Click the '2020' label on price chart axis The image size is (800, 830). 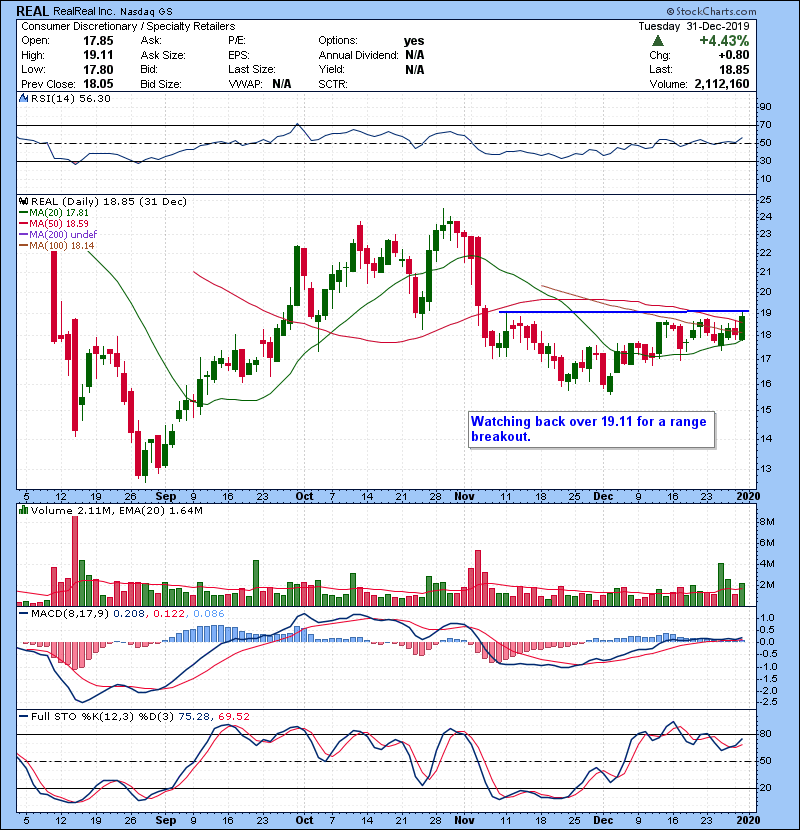[748, 497]
